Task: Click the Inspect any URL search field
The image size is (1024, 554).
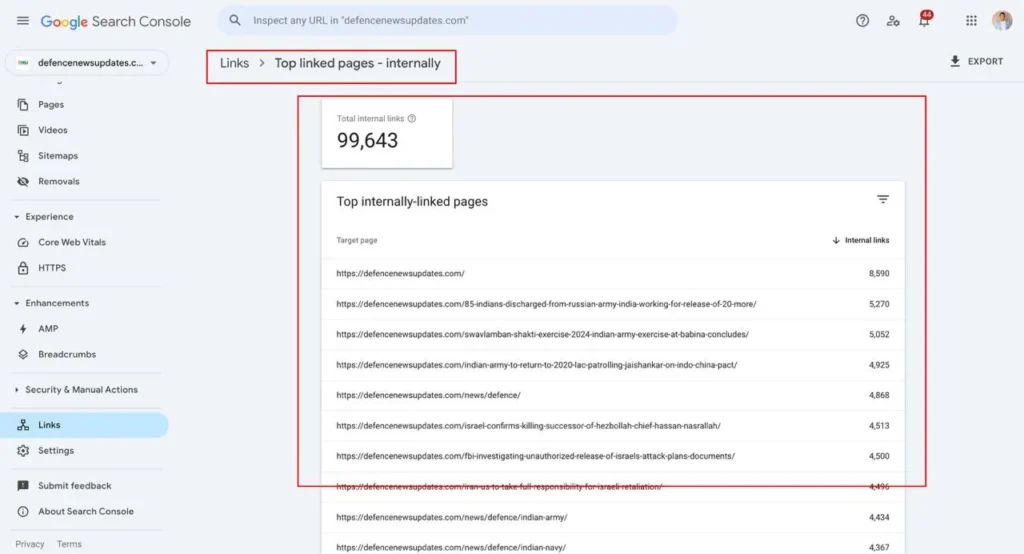Action: (447, 20)
